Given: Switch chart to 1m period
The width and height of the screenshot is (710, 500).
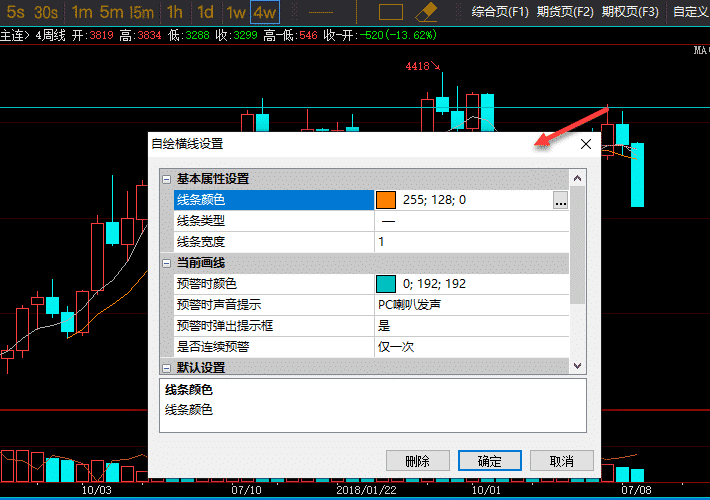Looking at the screenshot, I should [82, 12].
